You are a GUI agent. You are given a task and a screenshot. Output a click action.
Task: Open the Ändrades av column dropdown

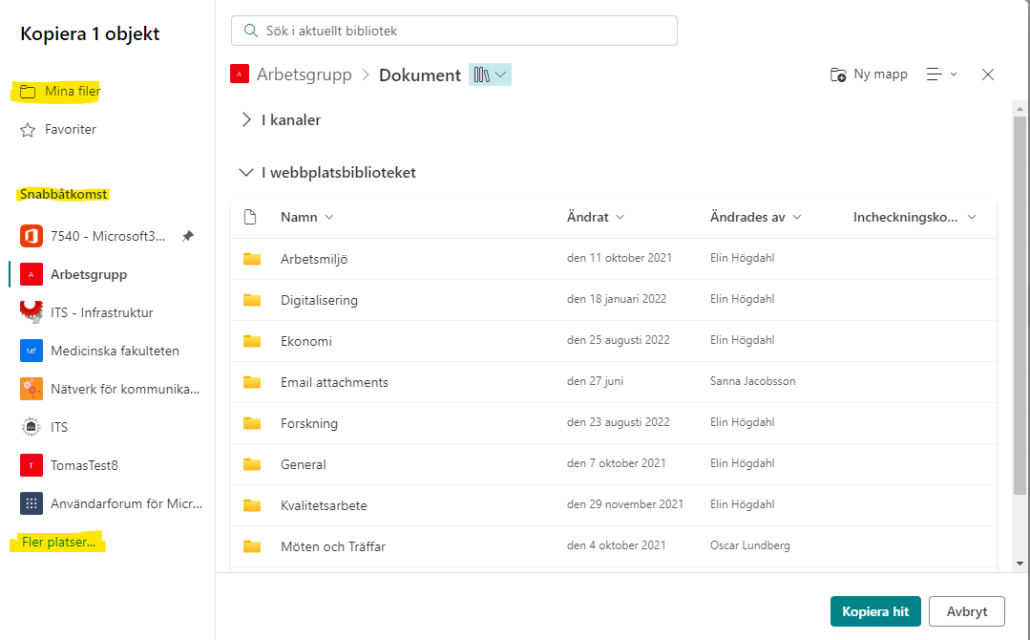797,217
